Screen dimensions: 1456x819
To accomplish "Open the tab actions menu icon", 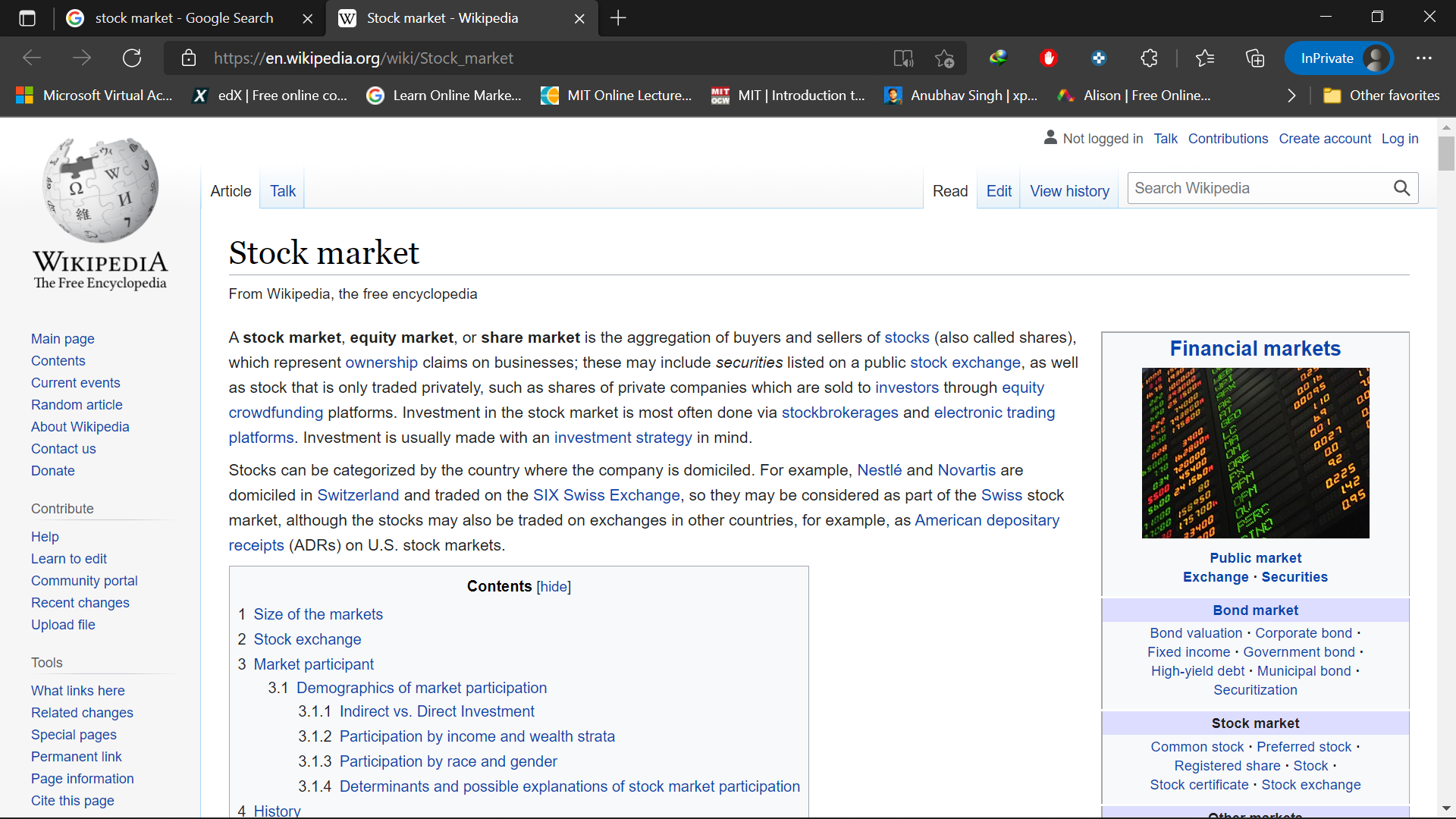I will tap(27, 18).
